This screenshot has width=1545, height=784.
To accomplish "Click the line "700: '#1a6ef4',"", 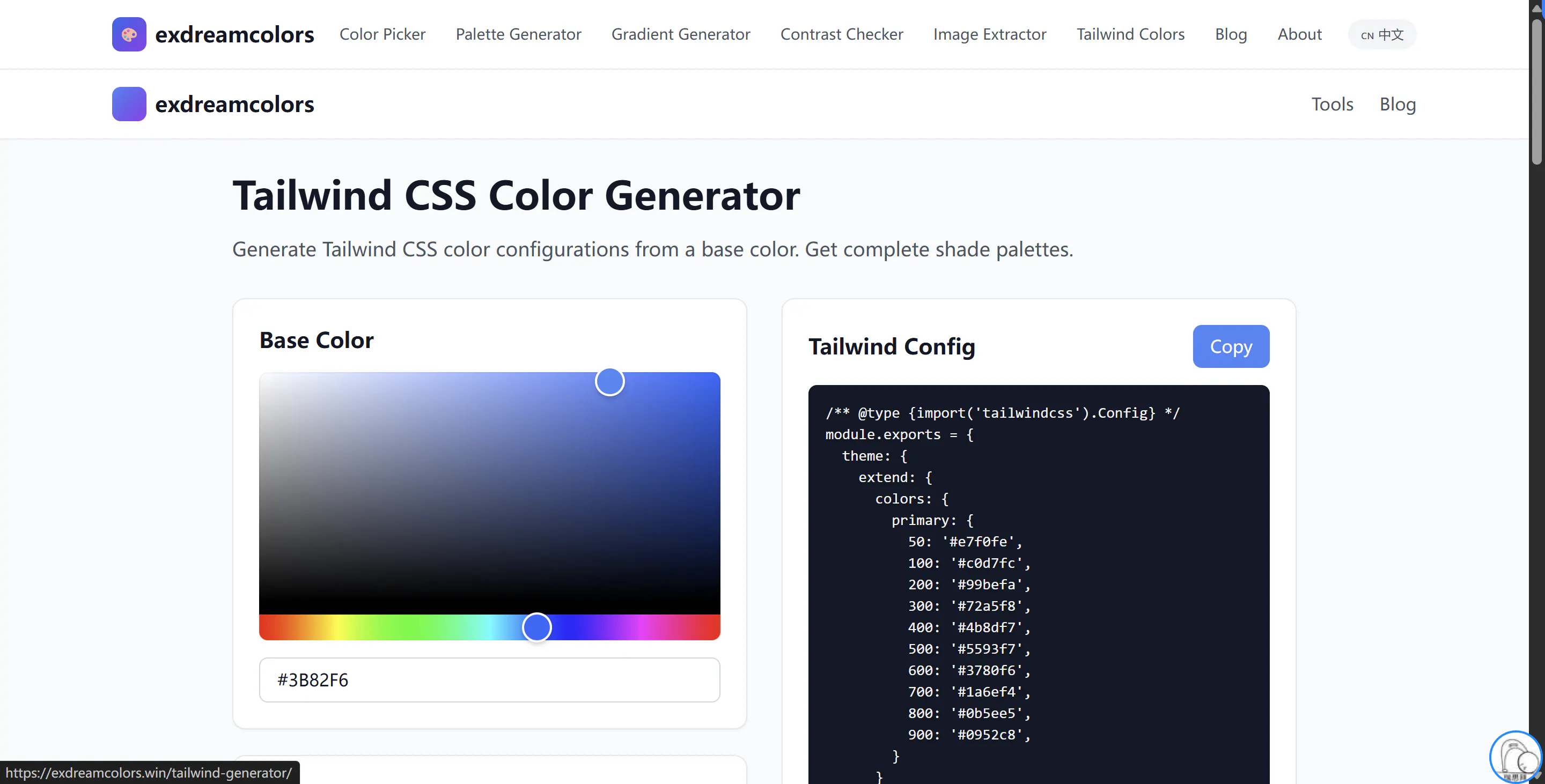I will [x=969, y=692].
